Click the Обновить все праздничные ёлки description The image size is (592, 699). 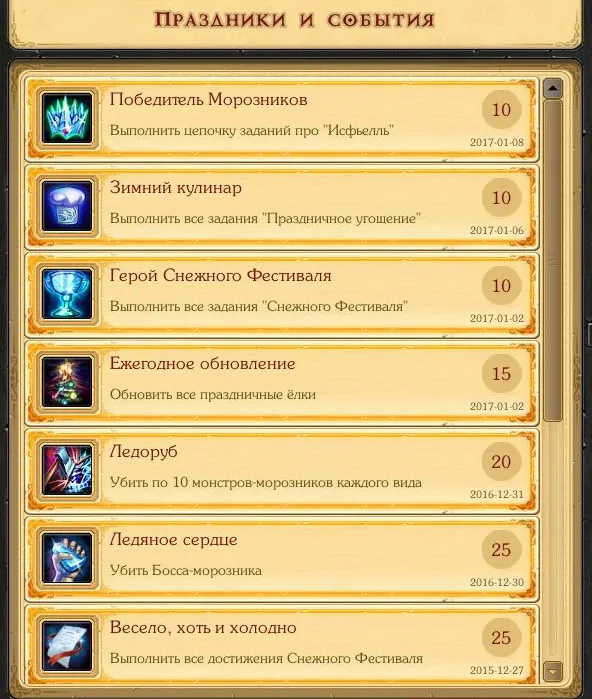[x=213, y=395]
